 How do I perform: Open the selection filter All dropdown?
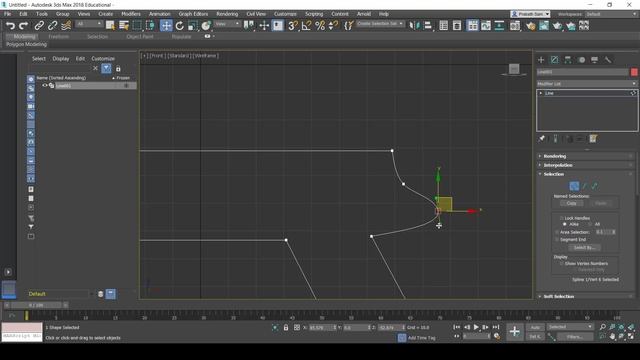(x=89, y=24)
